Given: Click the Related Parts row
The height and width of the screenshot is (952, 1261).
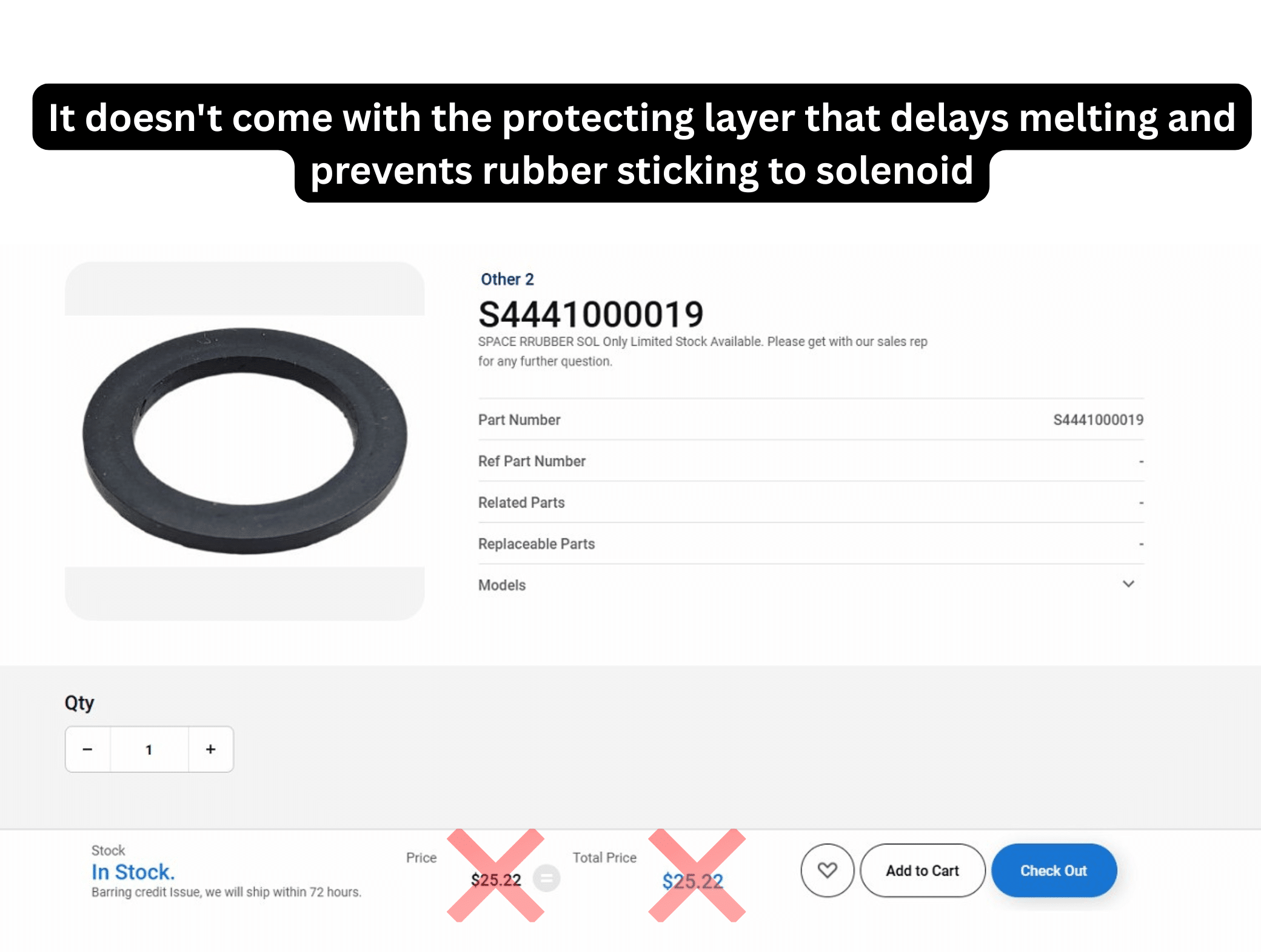Looking at the screenshot, I should click(x=811, y=502).
